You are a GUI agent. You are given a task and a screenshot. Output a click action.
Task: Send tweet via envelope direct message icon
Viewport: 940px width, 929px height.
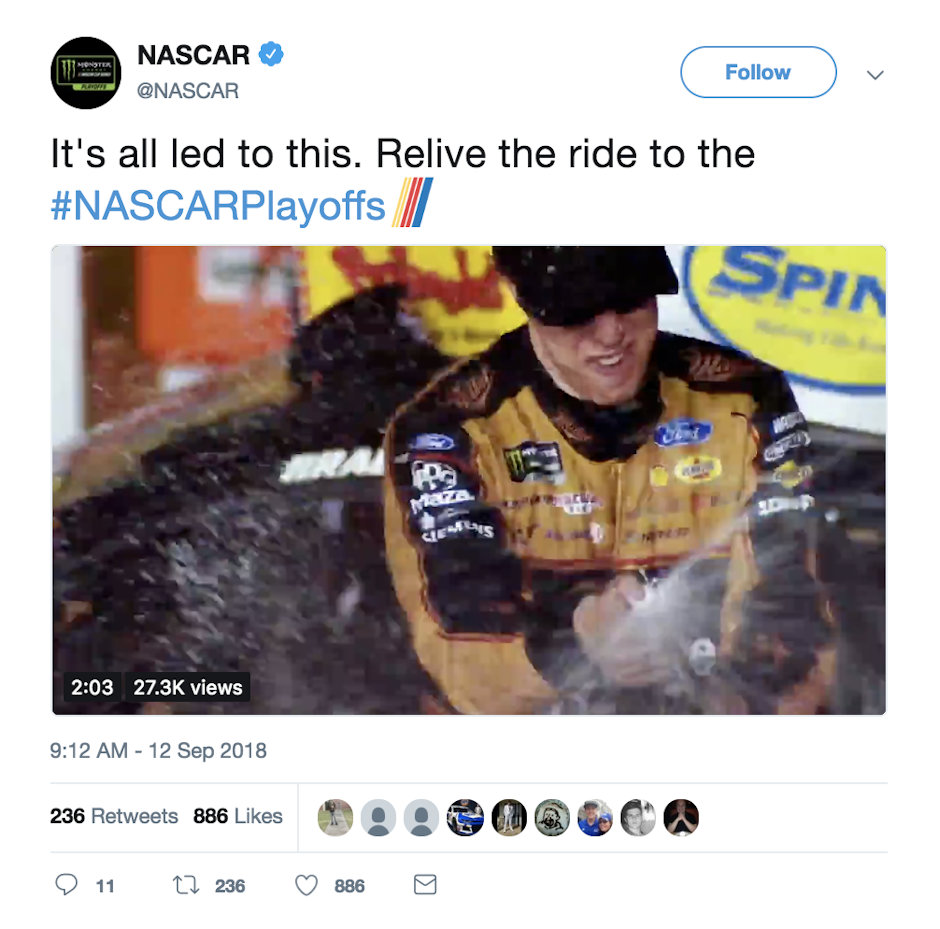[425, 885]
